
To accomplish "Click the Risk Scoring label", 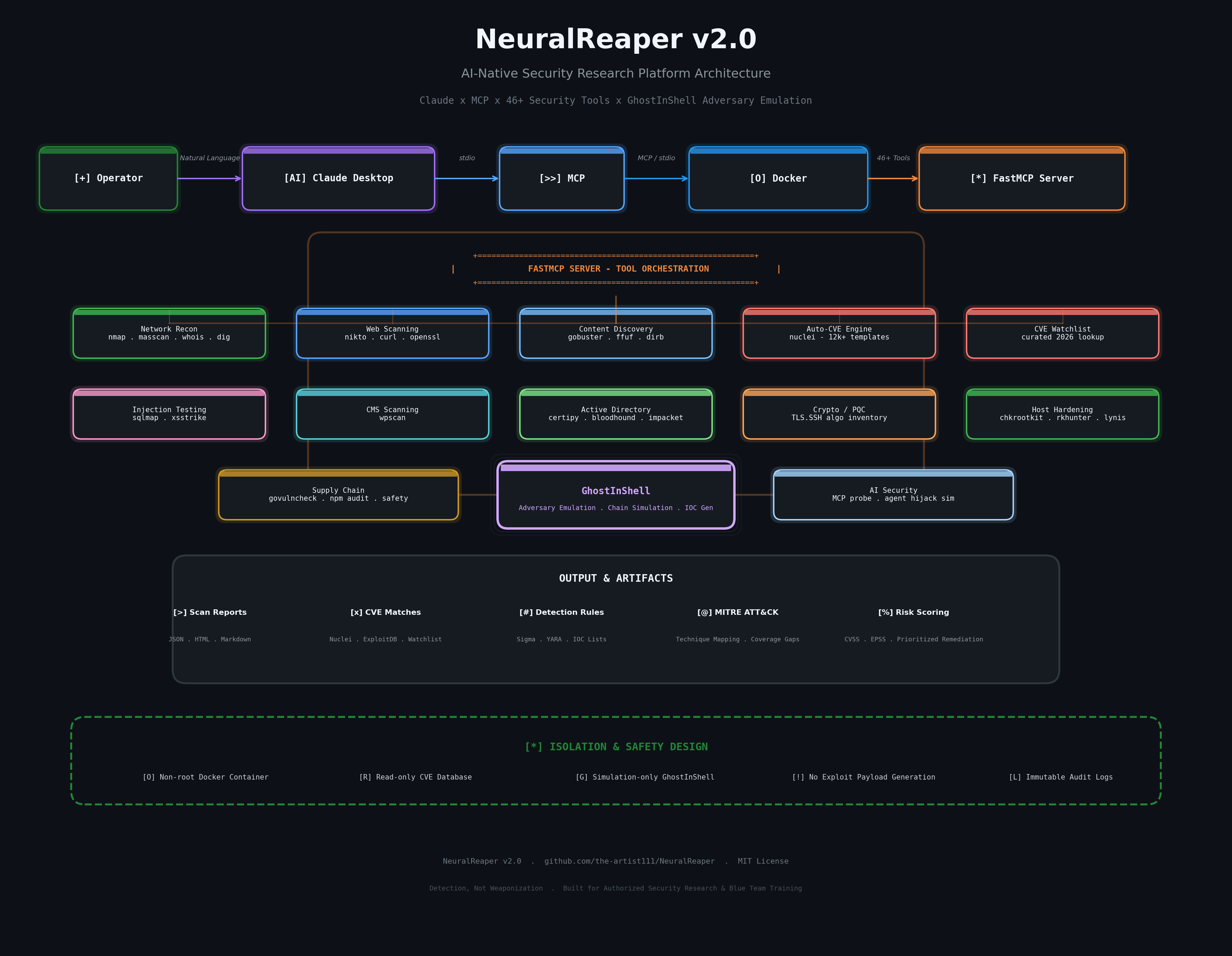I will click(x=914, y=612).
